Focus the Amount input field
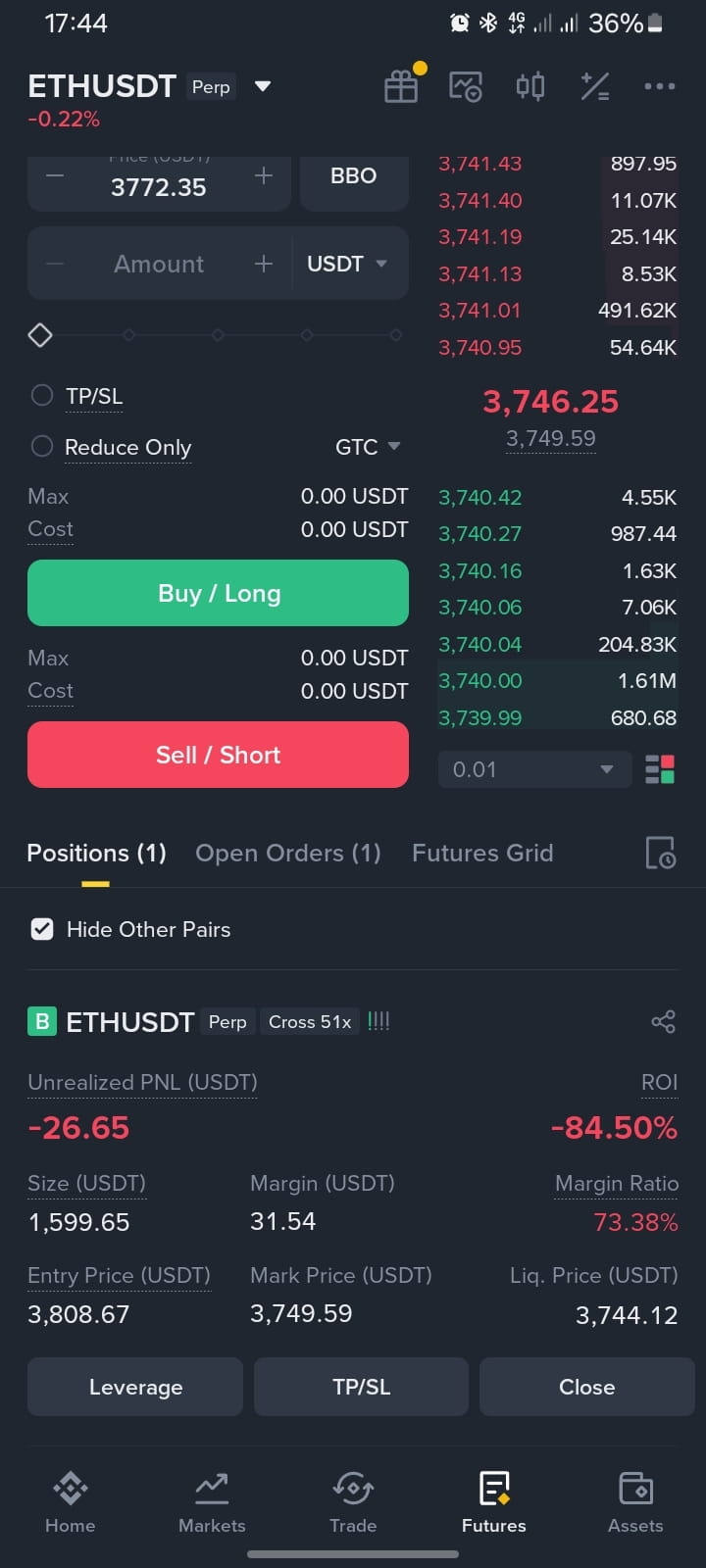The width and height of the screenshot is (706, 1568). click(159, 264)
